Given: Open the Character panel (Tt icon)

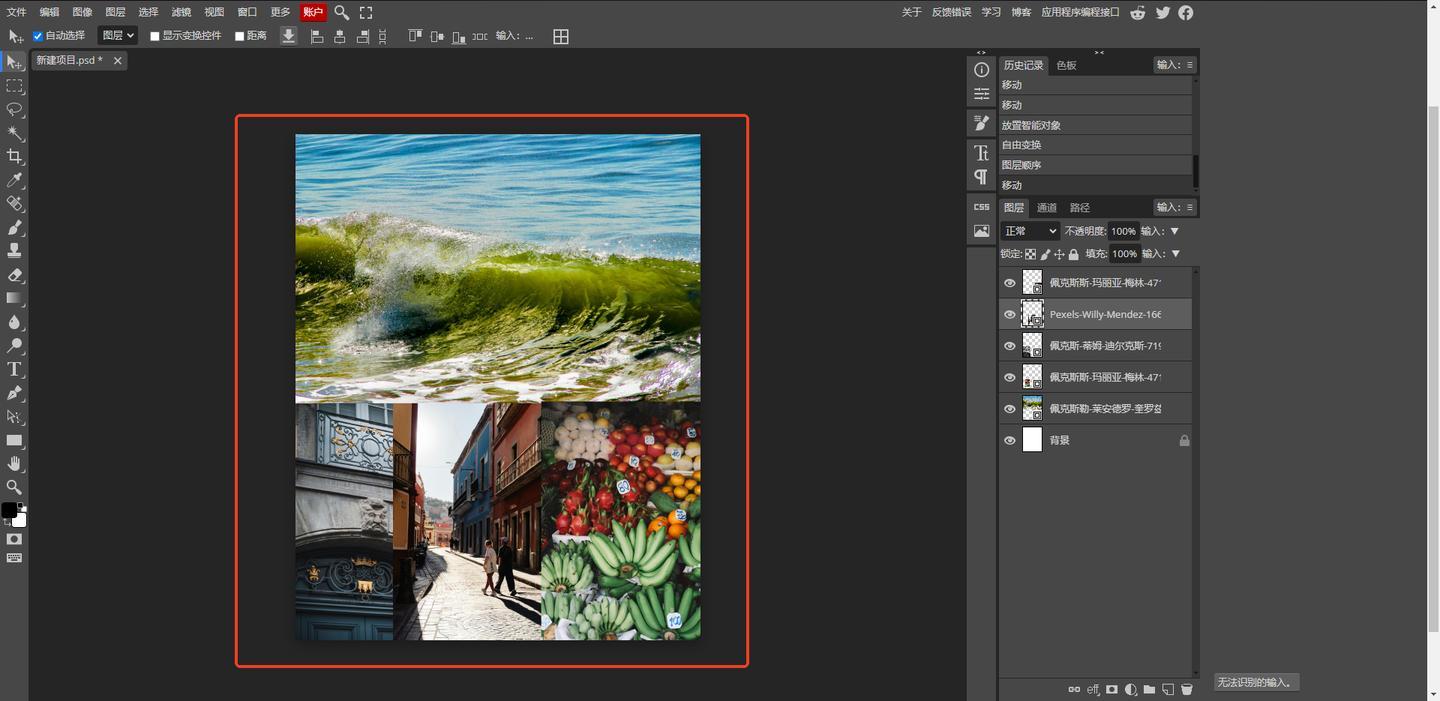Looking at the screenshot, I should 981,153.
